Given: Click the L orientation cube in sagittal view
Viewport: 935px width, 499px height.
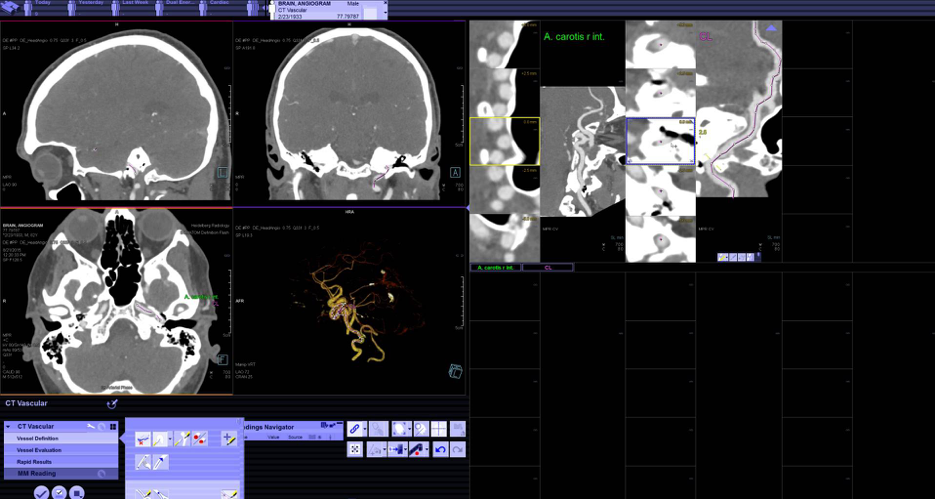Looking at the screenshot, I should coord(222,172).
